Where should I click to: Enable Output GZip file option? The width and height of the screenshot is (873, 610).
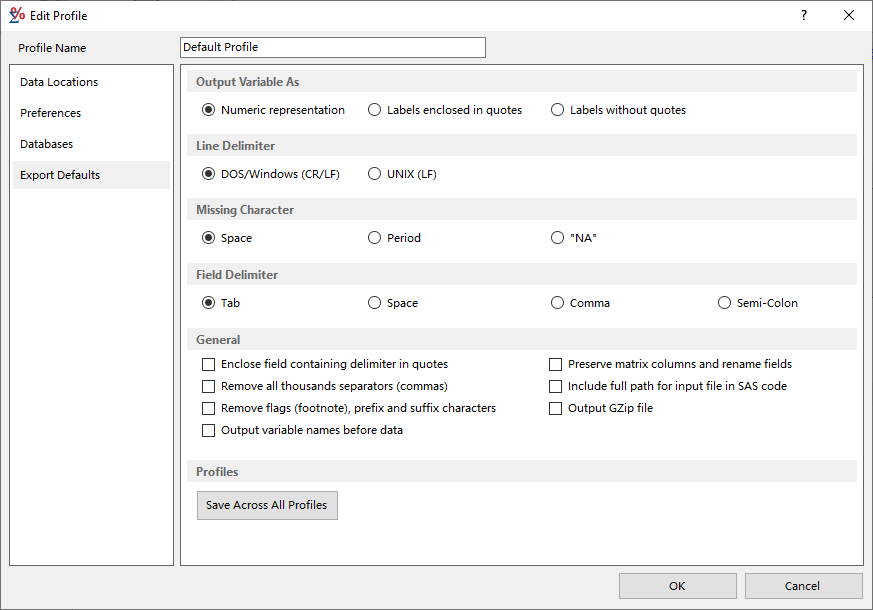[555, 408]
